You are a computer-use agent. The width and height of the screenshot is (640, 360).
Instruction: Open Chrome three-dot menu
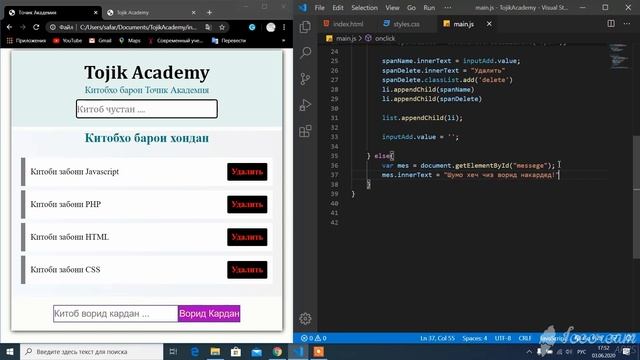[x=284, y=27]
